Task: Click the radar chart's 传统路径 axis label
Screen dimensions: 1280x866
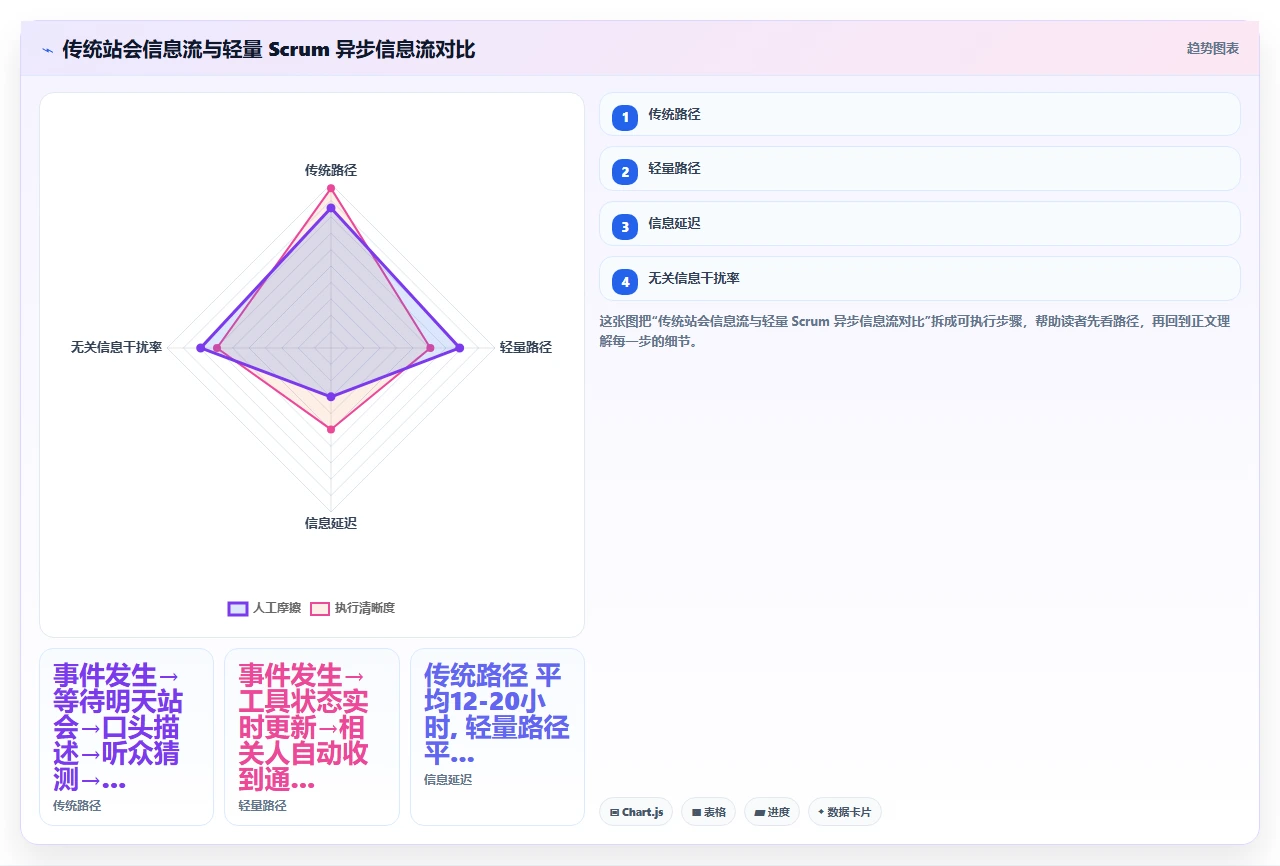Action: pyautogui.click(x=331, y=170)
